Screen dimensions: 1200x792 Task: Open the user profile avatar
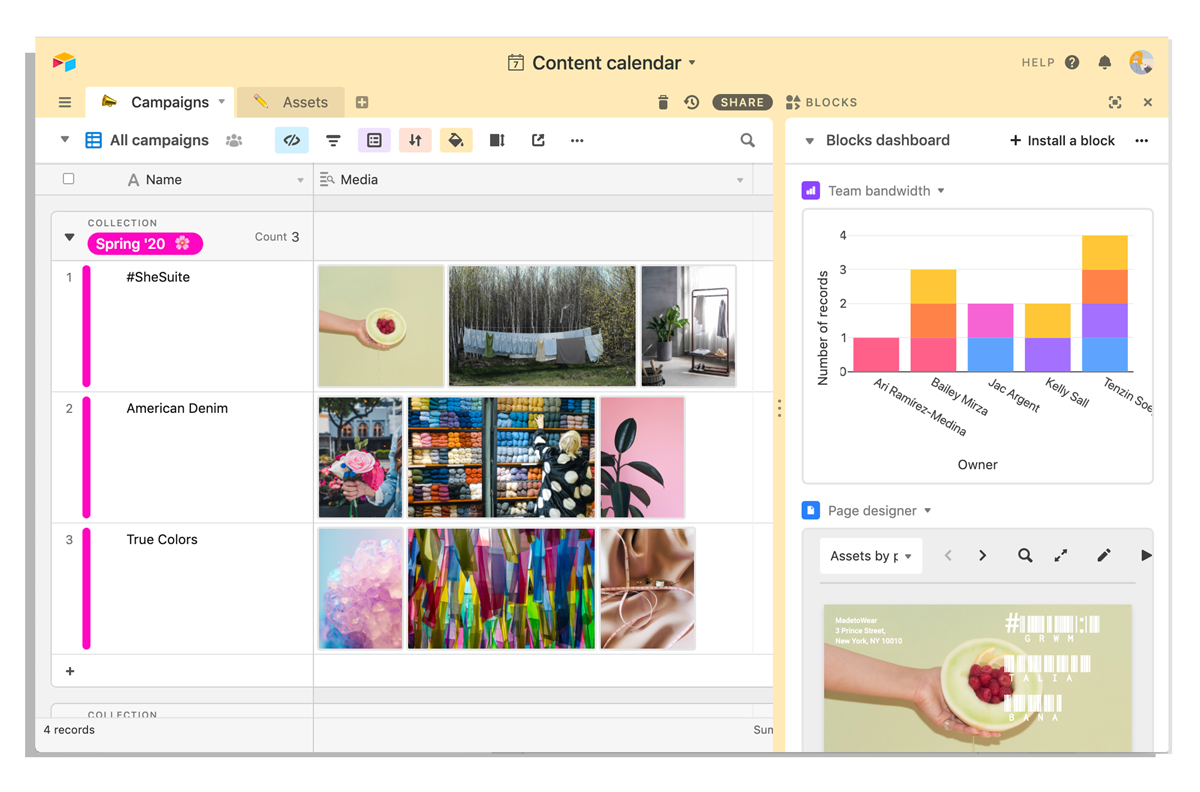tap(1141, 62)
